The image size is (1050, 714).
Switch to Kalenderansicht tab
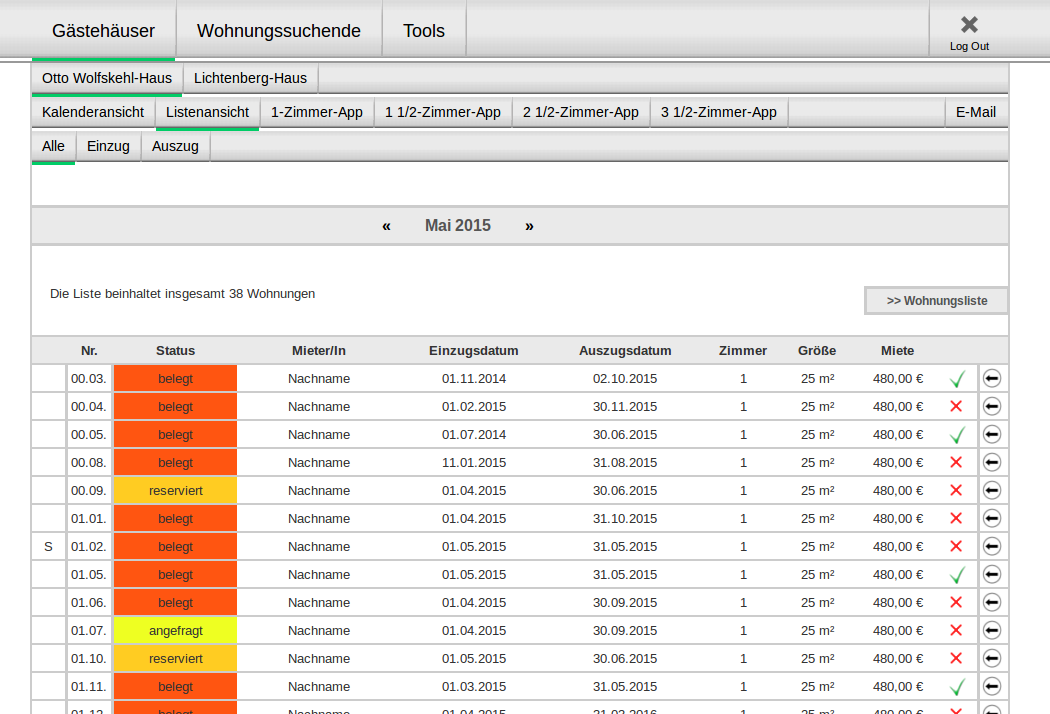point(93,112)
